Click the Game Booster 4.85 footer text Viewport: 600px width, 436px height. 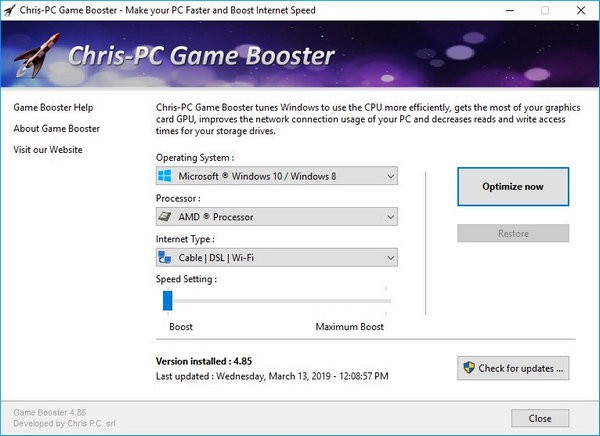(50, 412)
